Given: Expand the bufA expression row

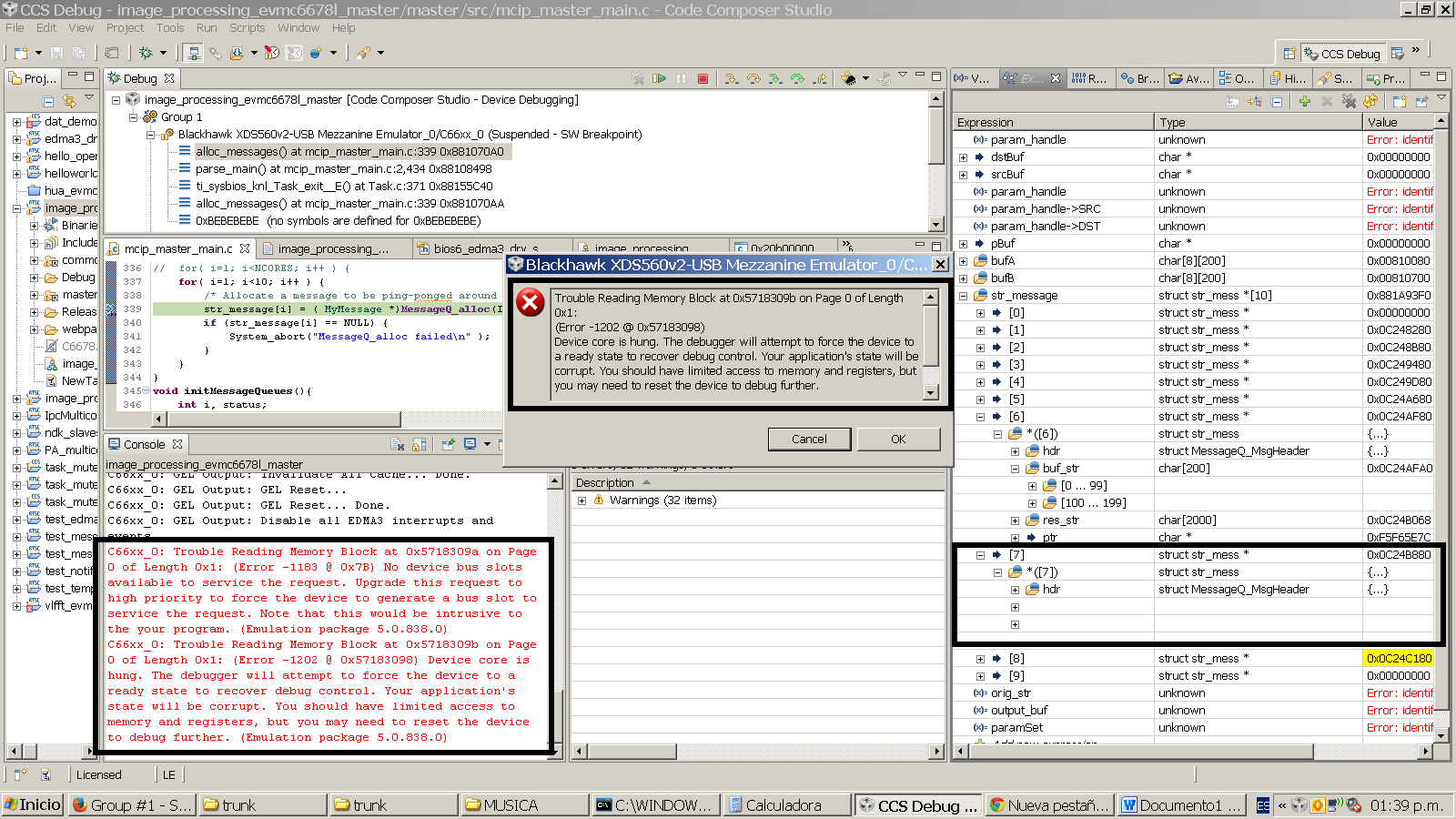Looking at the screenshot, I should tap(963, 261).
